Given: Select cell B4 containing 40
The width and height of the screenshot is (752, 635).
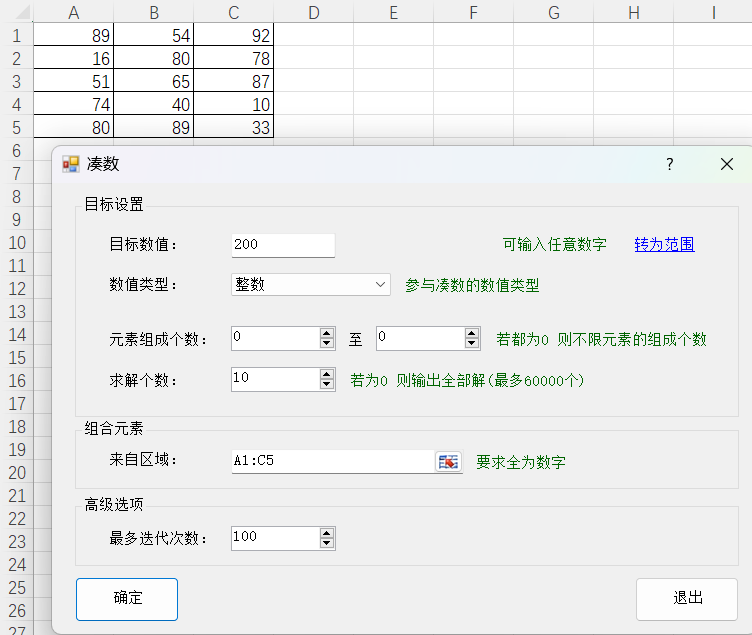Looking at the screenshot, I should click(x=153, y=104).
